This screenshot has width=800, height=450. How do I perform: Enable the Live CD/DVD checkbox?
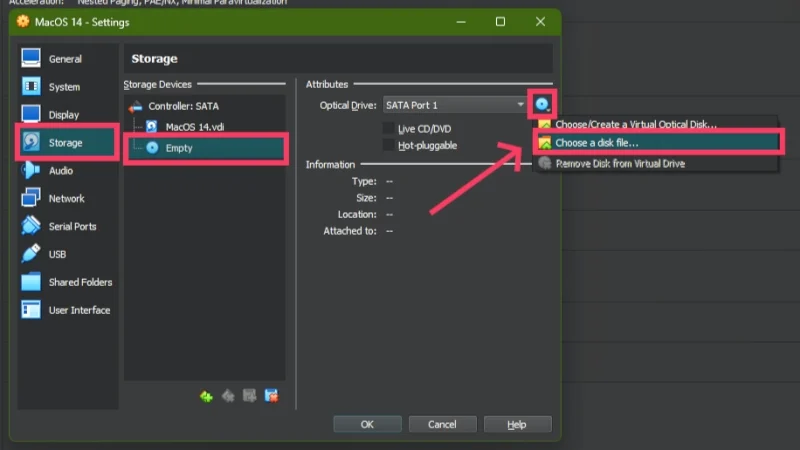(x=389, y=129)
